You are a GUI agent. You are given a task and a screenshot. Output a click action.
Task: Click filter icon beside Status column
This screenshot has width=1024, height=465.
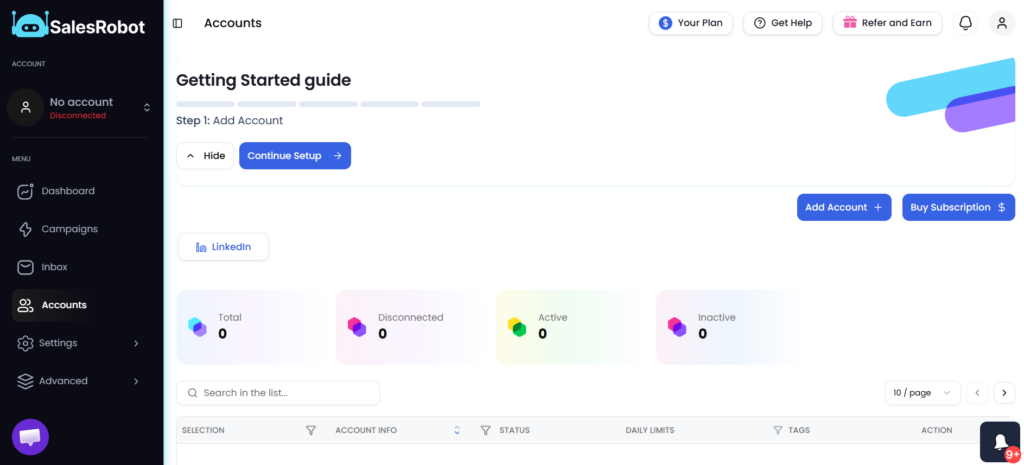tap(485, 430)
